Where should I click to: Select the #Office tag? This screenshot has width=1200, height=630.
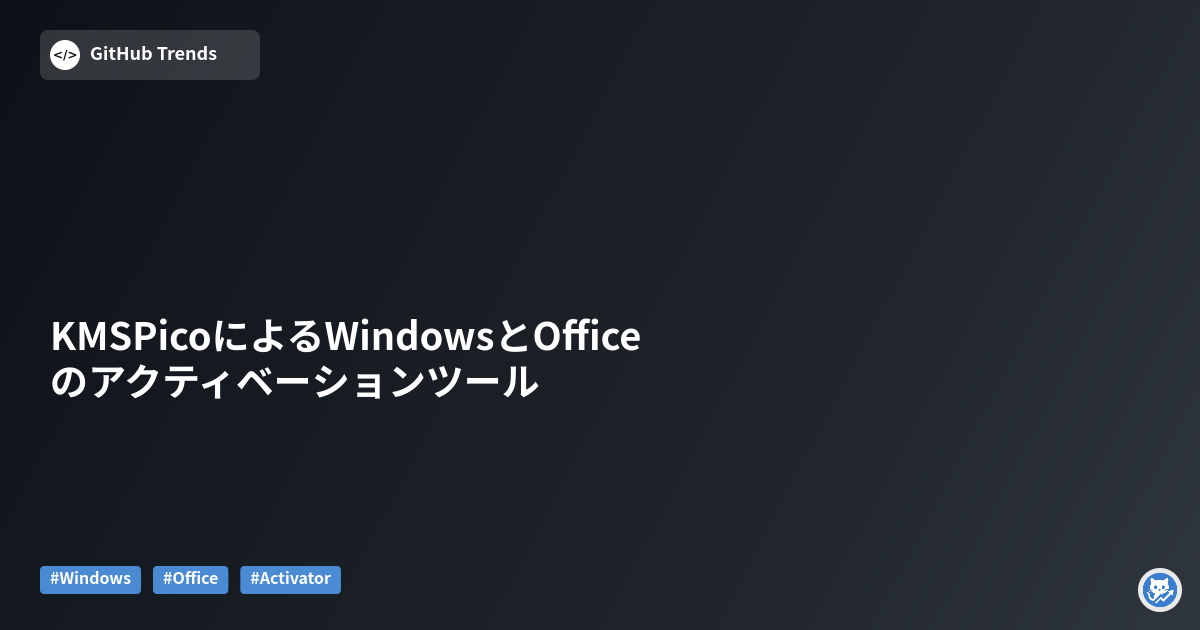190,579
